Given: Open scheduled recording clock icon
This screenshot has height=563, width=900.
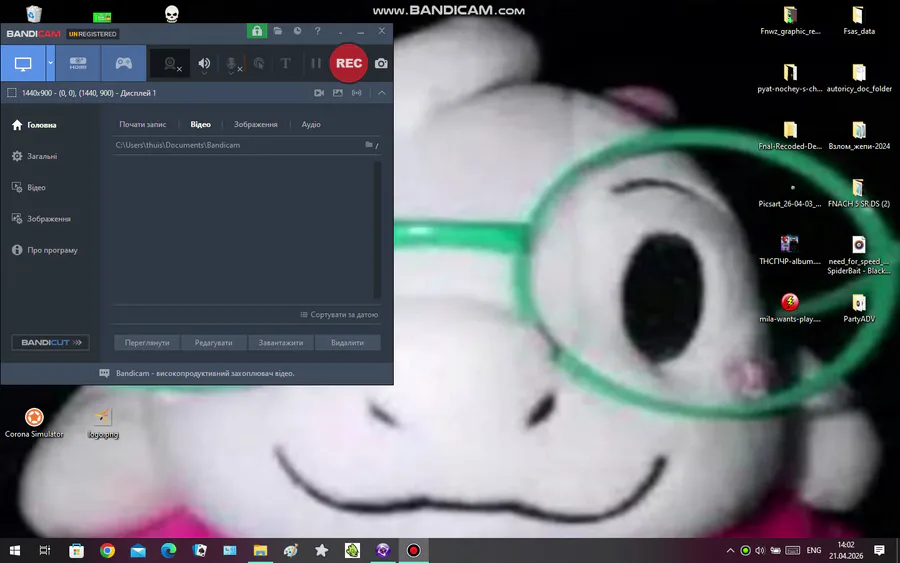Looking at the screenshot, I should click(297, 31).
